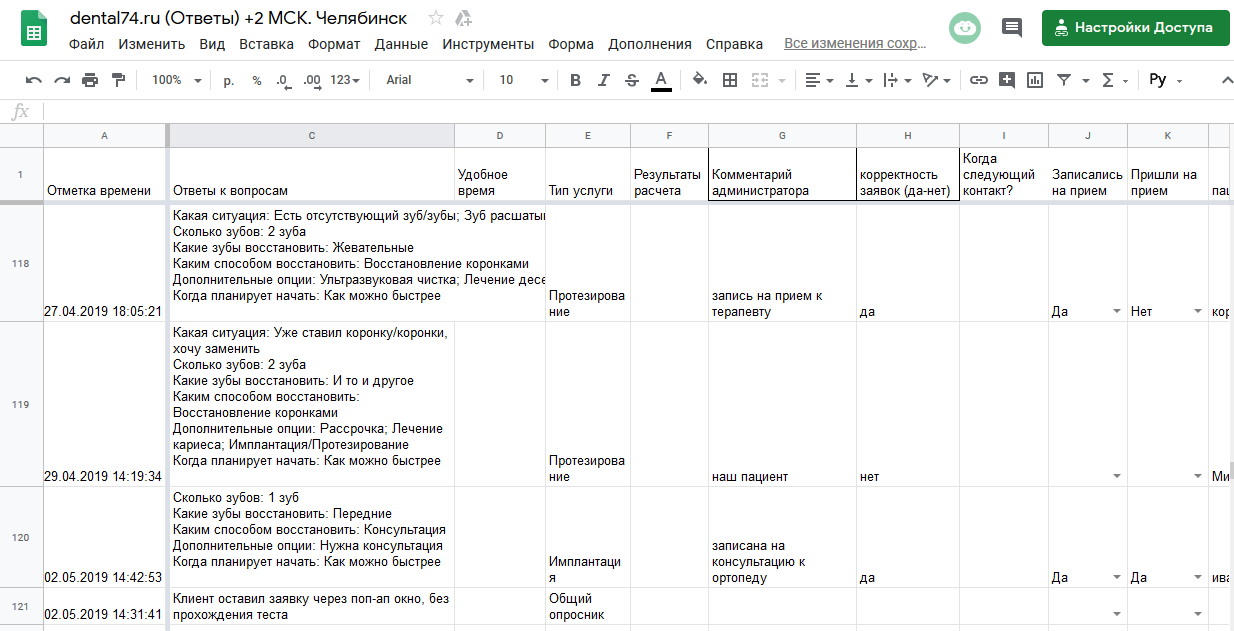Open the comments history icon
This screenshot has height=631, width=1234.
coord(1012,28)
